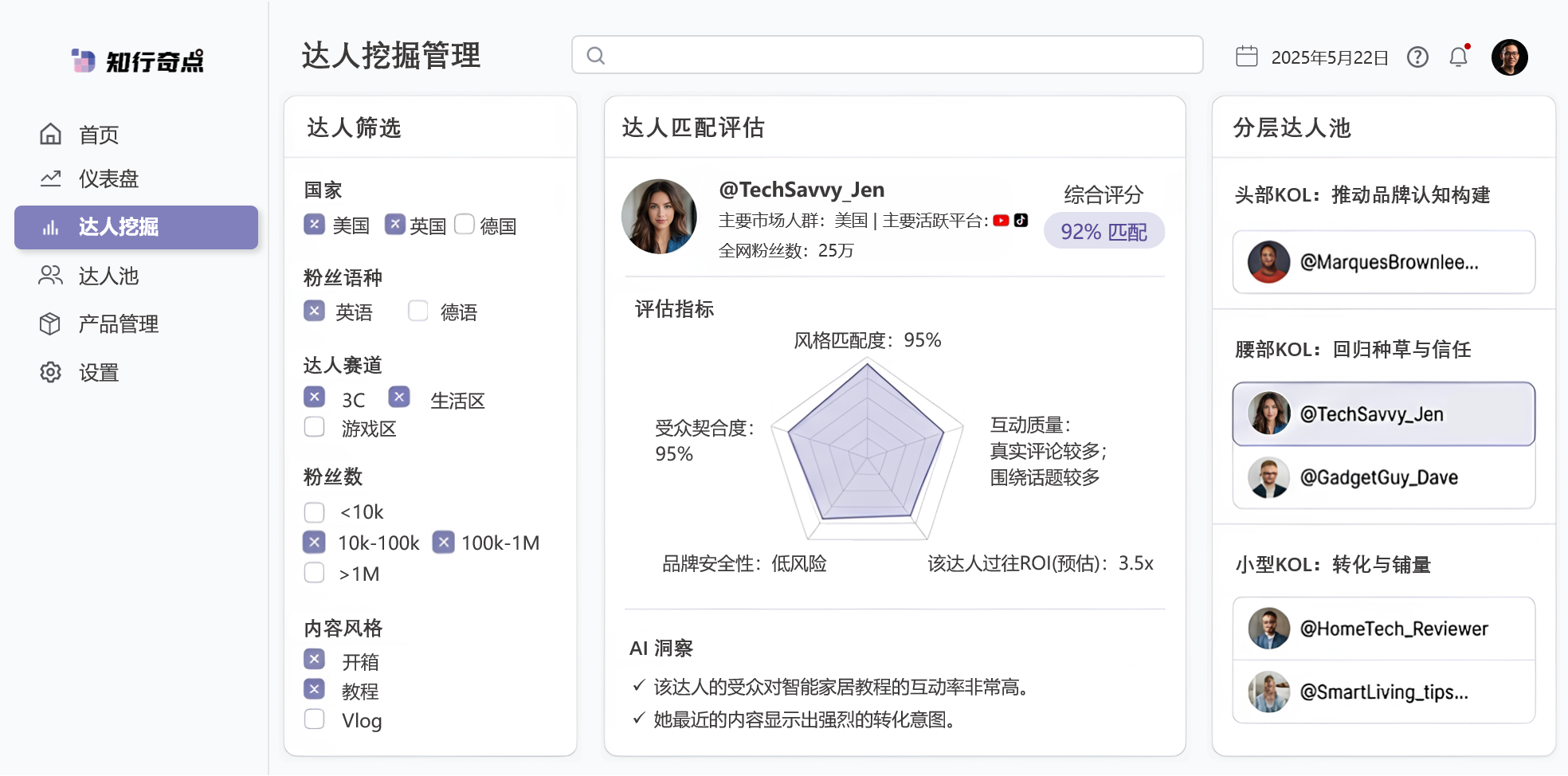Check the Vlog content style box
1568x776 pixels.
tap(315, 719)
